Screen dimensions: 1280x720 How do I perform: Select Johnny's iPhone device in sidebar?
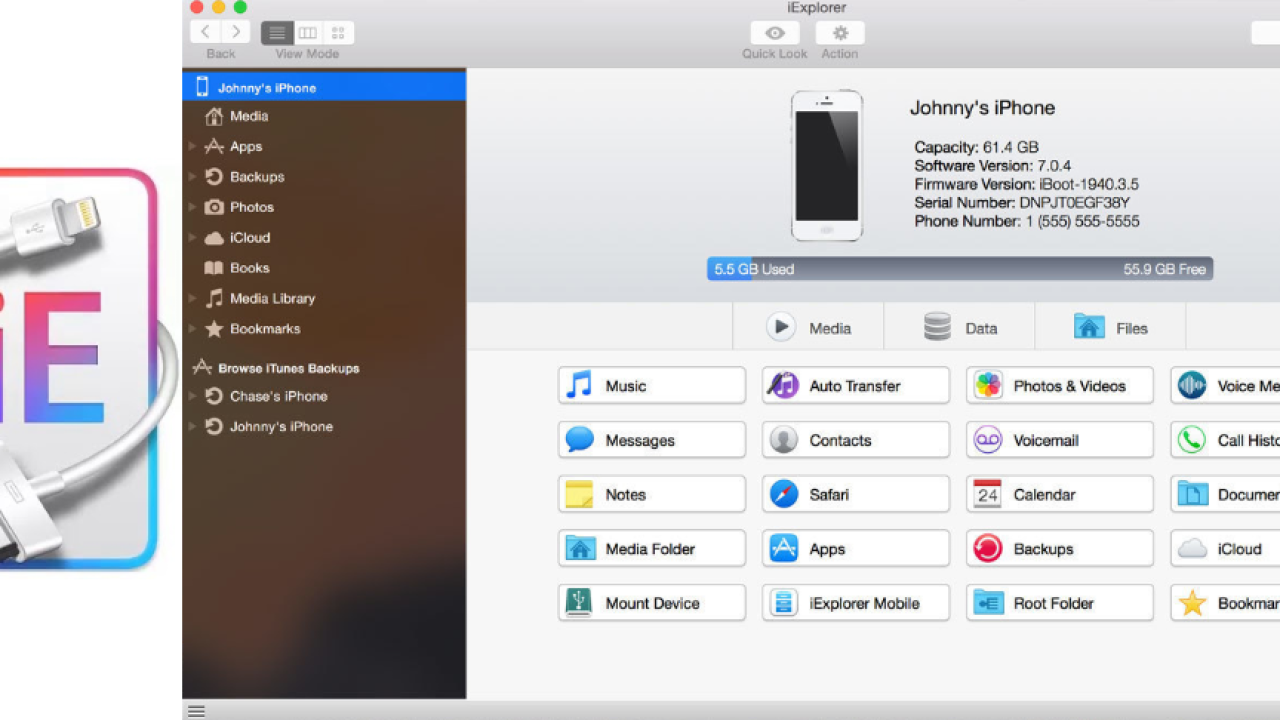[x=324, y=87]
